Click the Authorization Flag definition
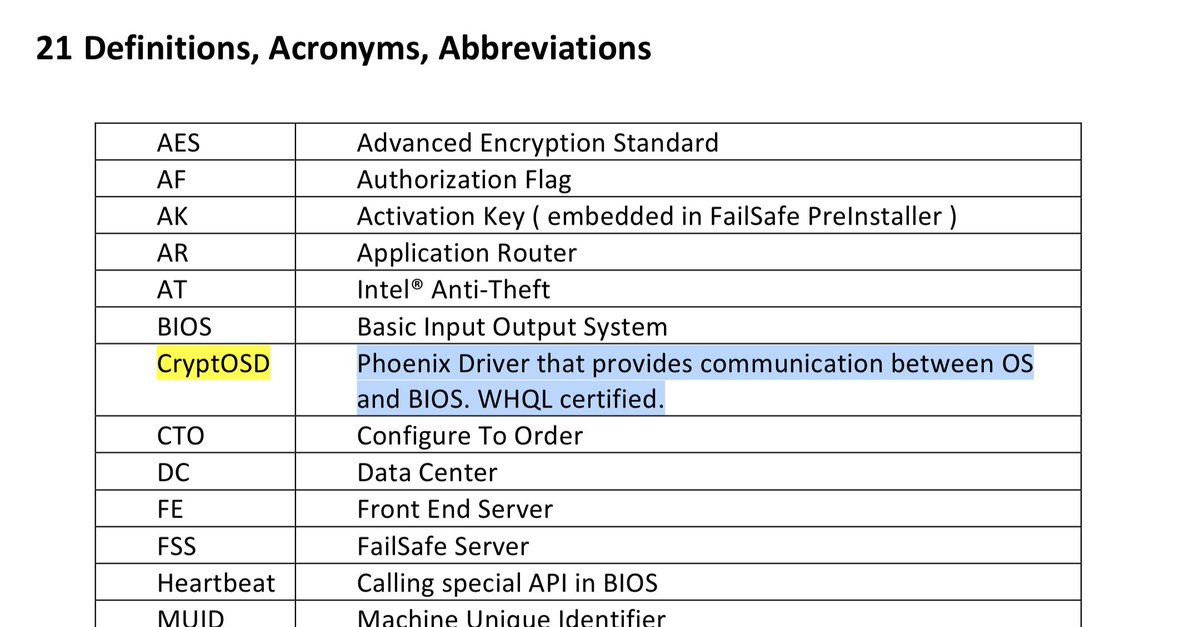 (464, 180)
